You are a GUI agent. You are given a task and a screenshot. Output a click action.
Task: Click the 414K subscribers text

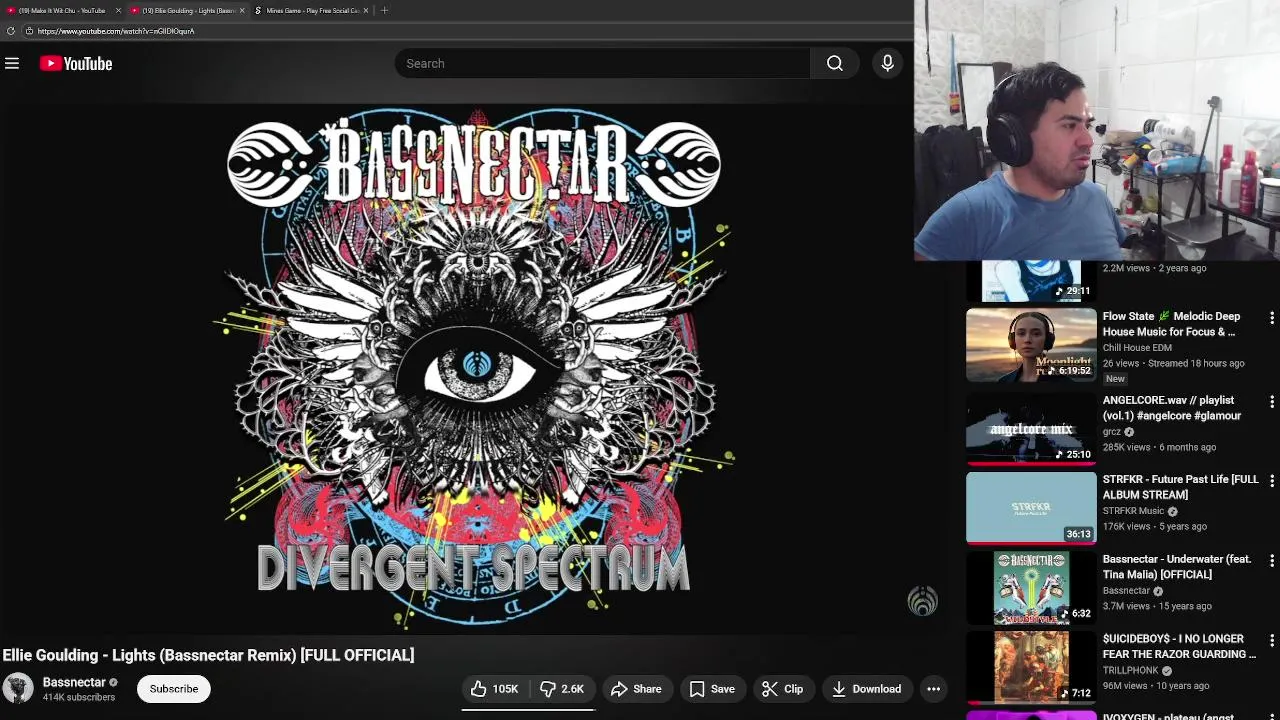coord(79,697)
